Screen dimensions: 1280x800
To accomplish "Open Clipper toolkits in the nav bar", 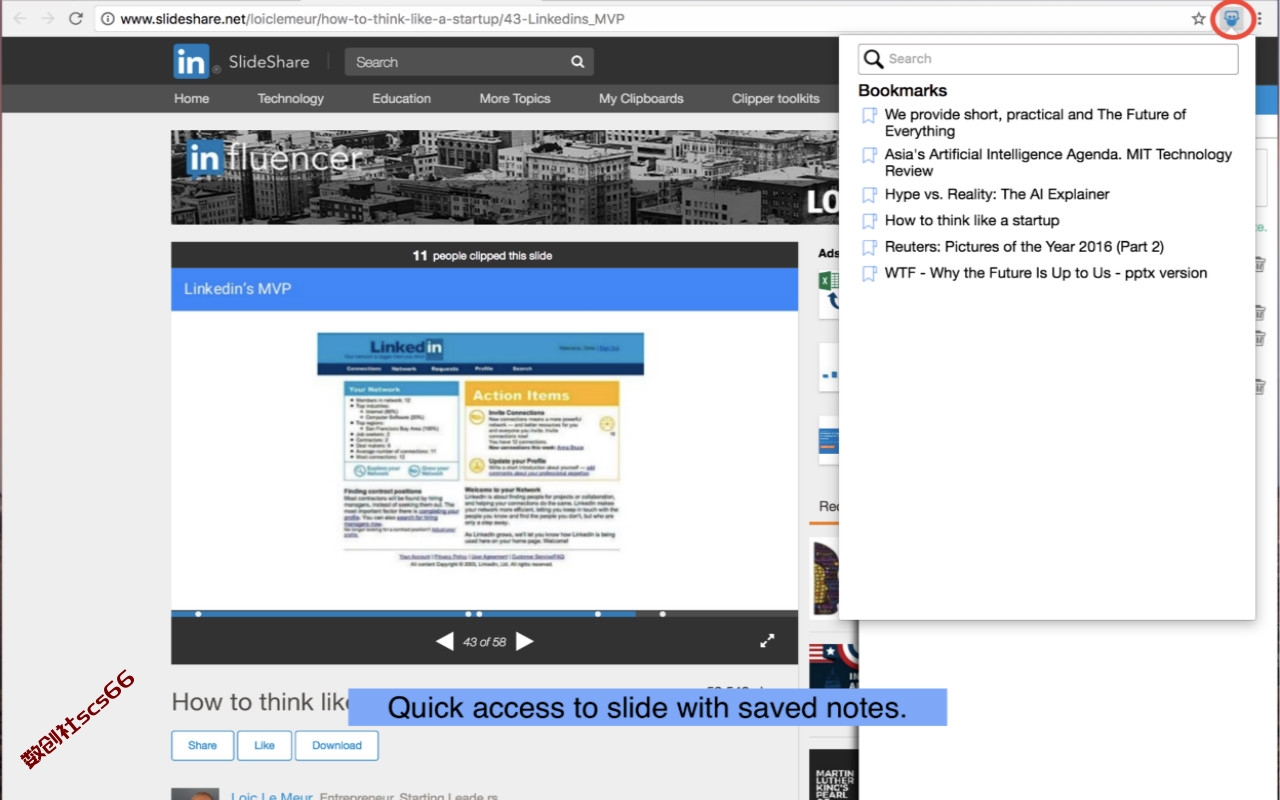I will click(x=776, y=98).
